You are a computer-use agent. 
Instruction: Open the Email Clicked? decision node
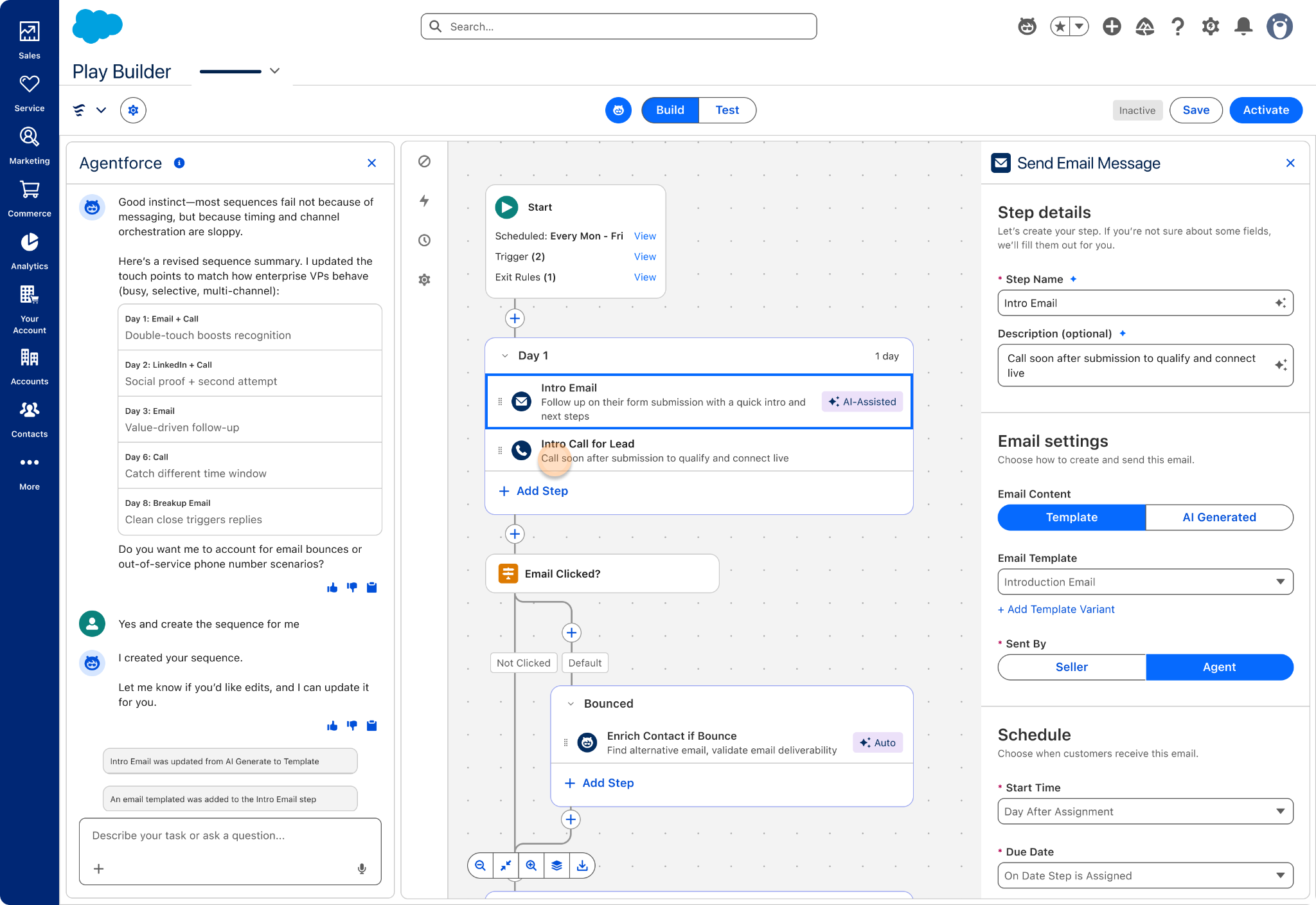[x=602, y=573]
